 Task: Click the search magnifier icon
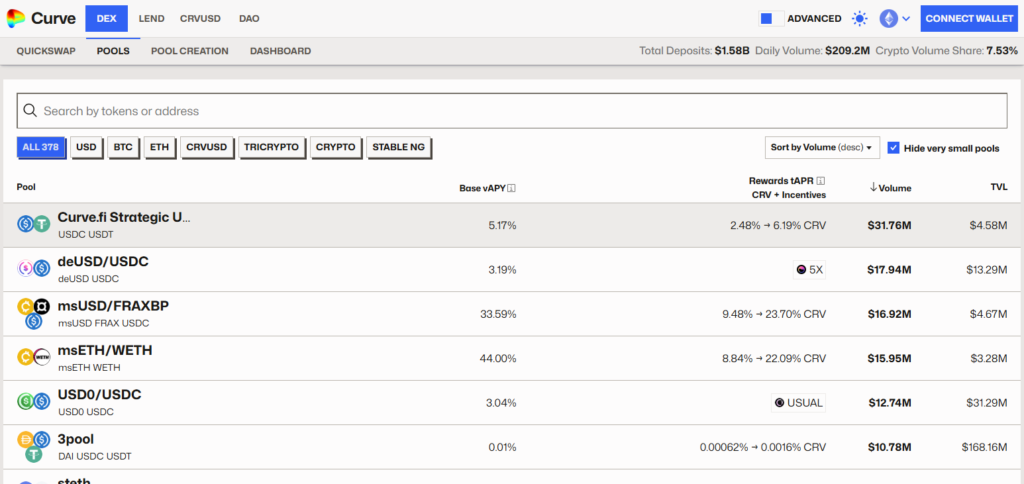click(29, 110)
